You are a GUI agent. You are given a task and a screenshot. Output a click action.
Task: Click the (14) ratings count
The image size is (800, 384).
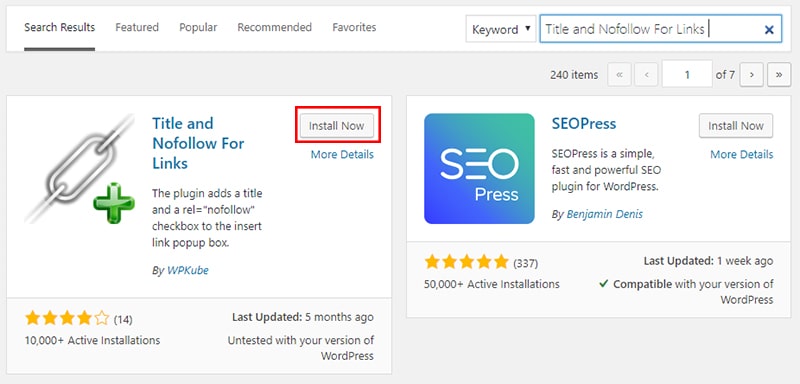[123, 320]
